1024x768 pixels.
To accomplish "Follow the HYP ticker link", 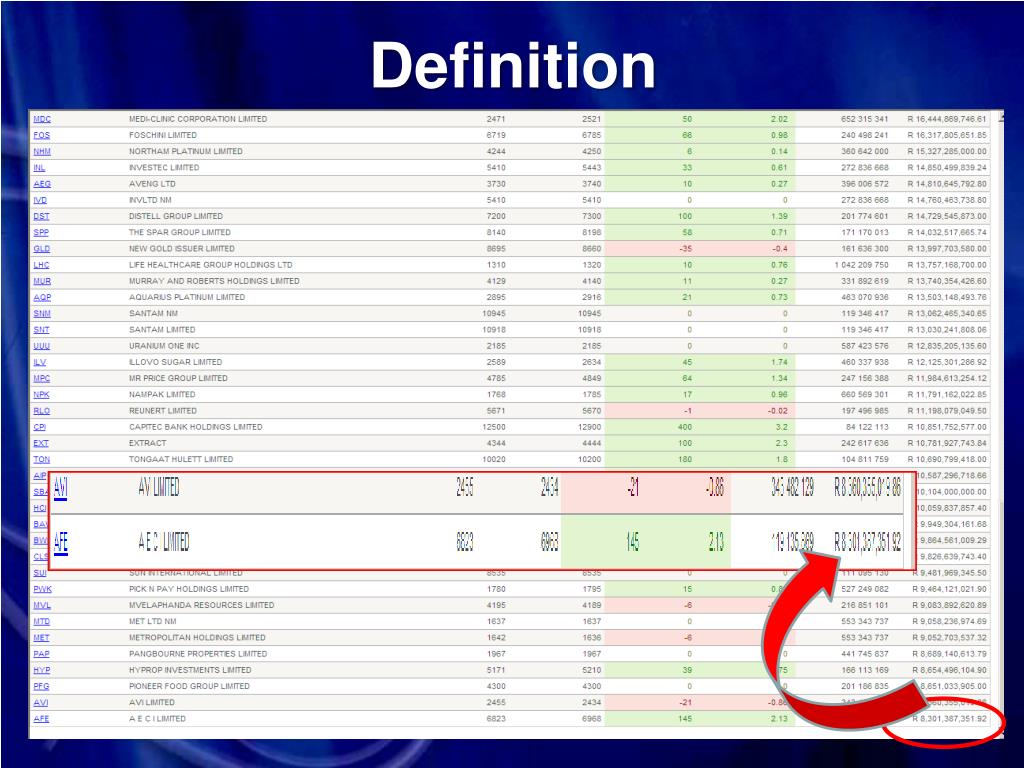I will click(x=42, y=670).
